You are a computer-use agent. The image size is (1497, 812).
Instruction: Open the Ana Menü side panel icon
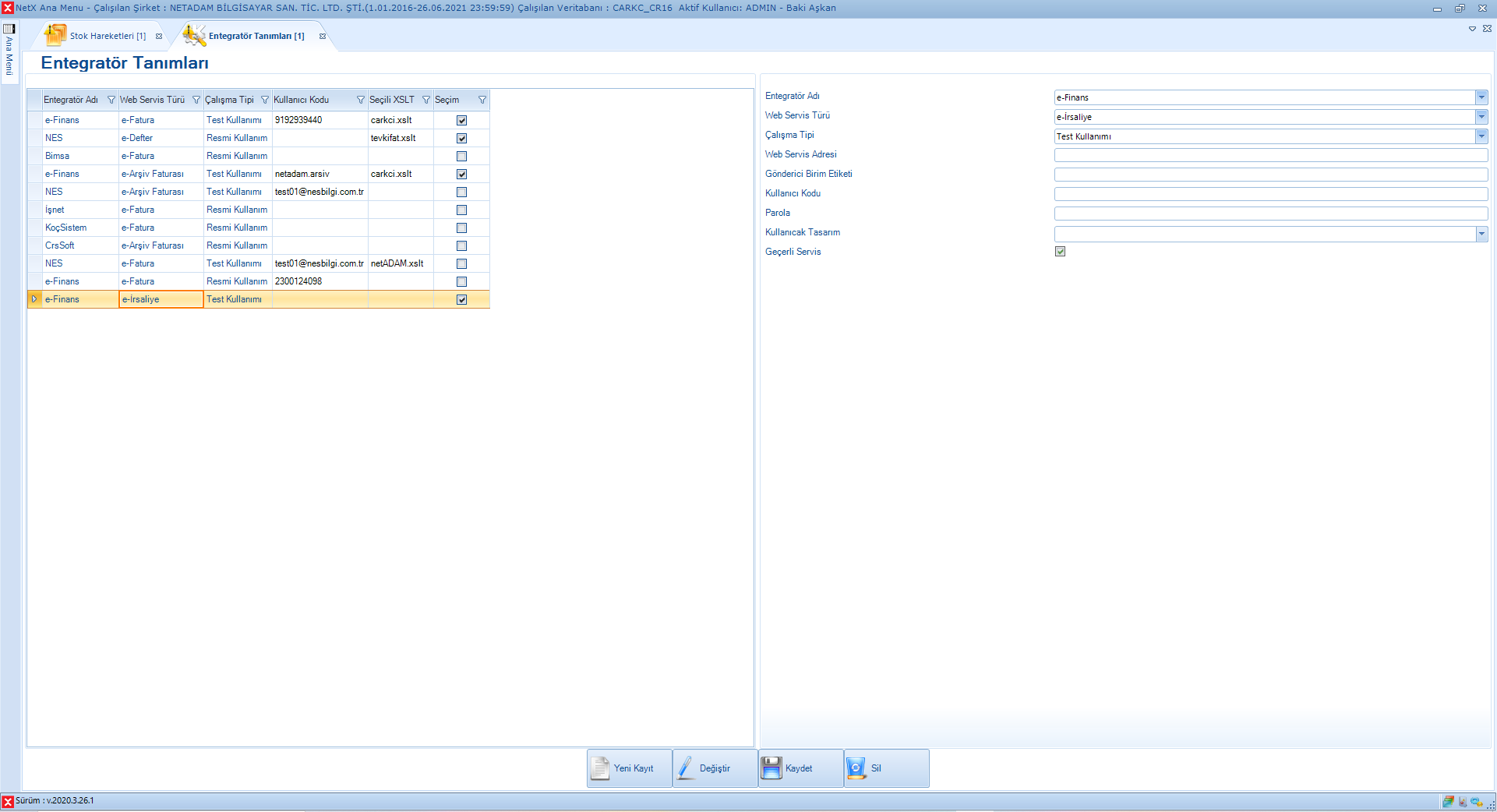[9, 29]
